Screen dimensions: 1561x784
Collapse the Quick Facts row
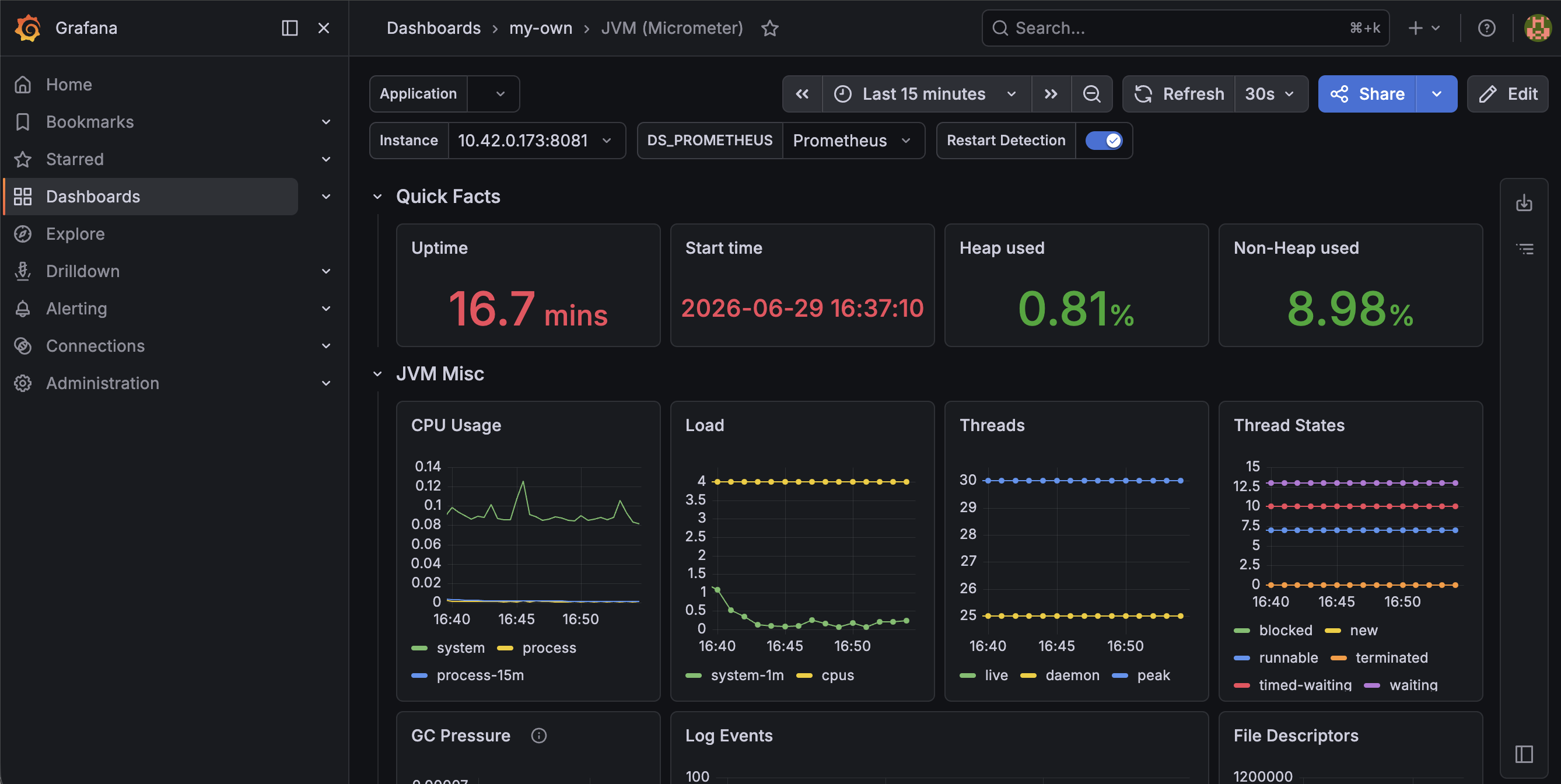pos(377,197)
